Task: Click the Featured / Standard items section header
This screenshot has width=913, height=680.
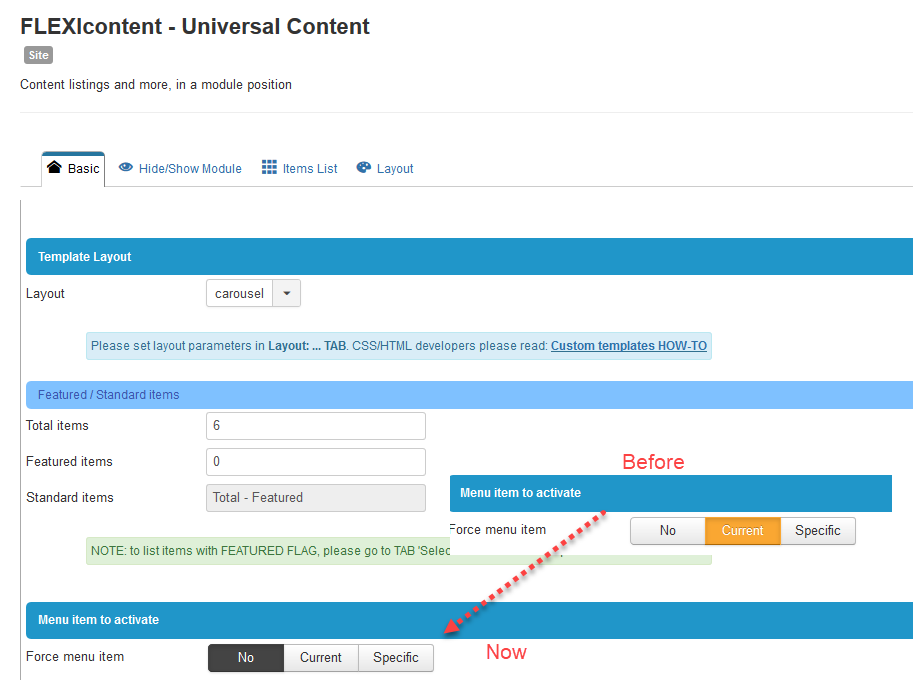Action: click(469, 395)
